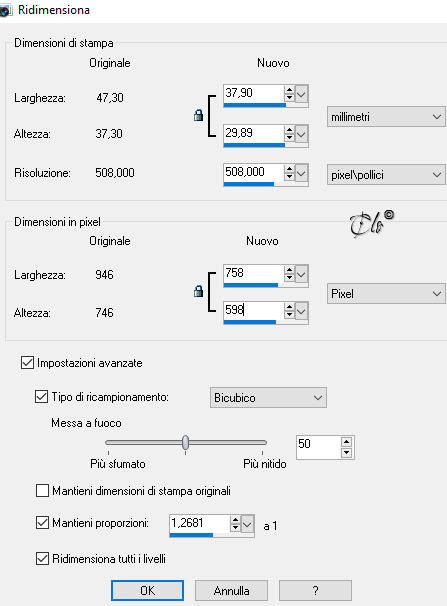Increase the new print width with up arrow
Image resolution: width=447 pixels, height=606 pixels.
click(289, 90)
